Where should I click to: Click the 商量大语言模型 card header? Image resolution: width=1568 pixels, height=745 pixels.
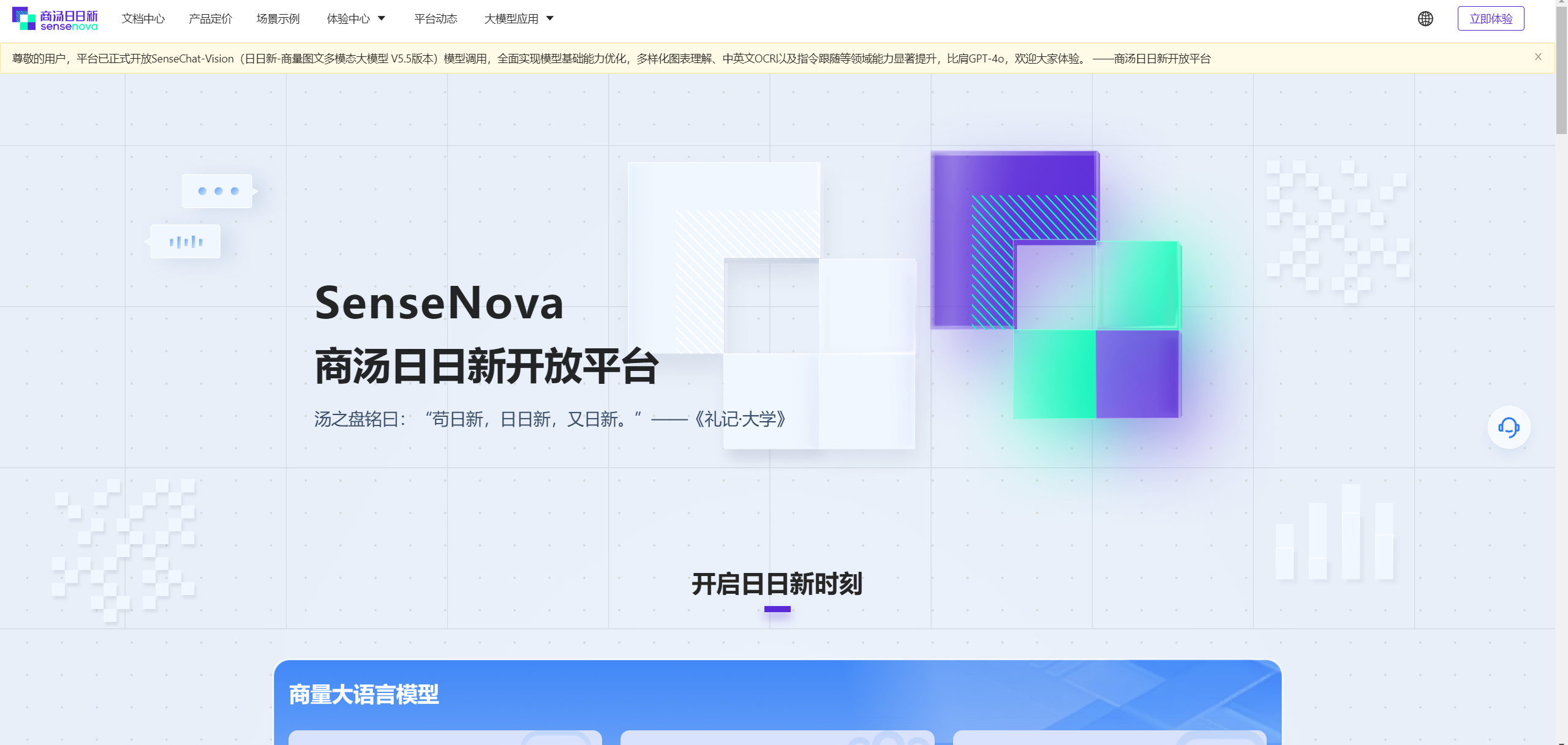[364, 694]
